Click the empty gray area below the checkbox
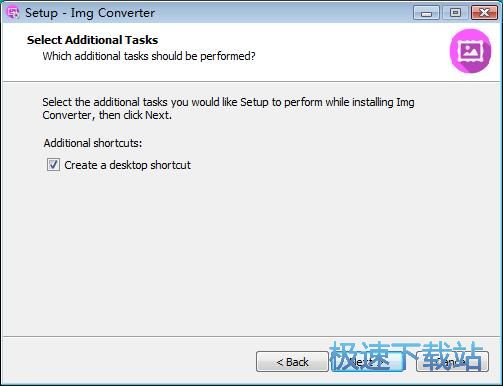Viewport: 503px width, 386px height. pos(251,253)
